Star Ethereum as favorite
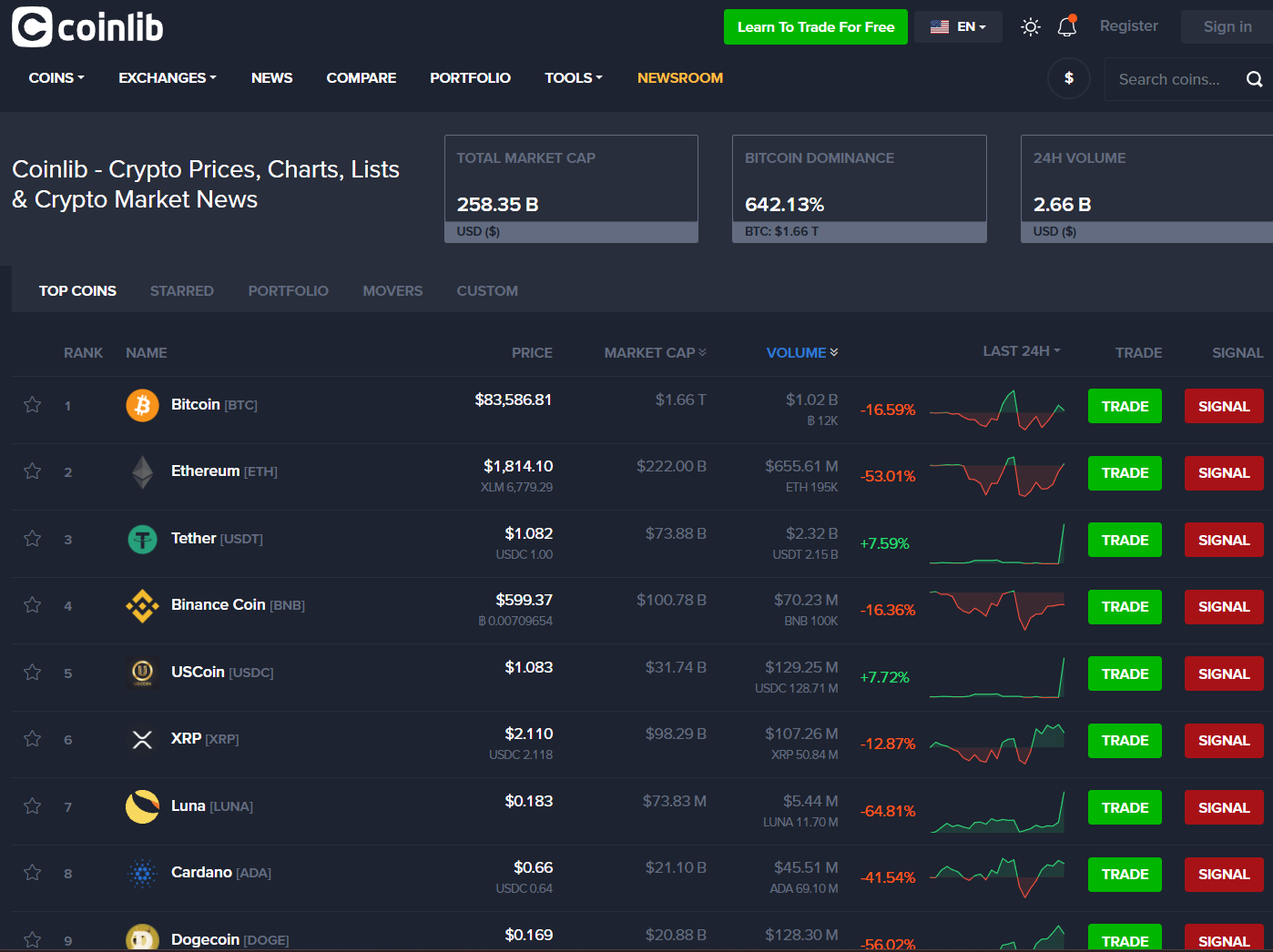The width and height of the screenshot is (1273, 952). [x=32, y=471]
